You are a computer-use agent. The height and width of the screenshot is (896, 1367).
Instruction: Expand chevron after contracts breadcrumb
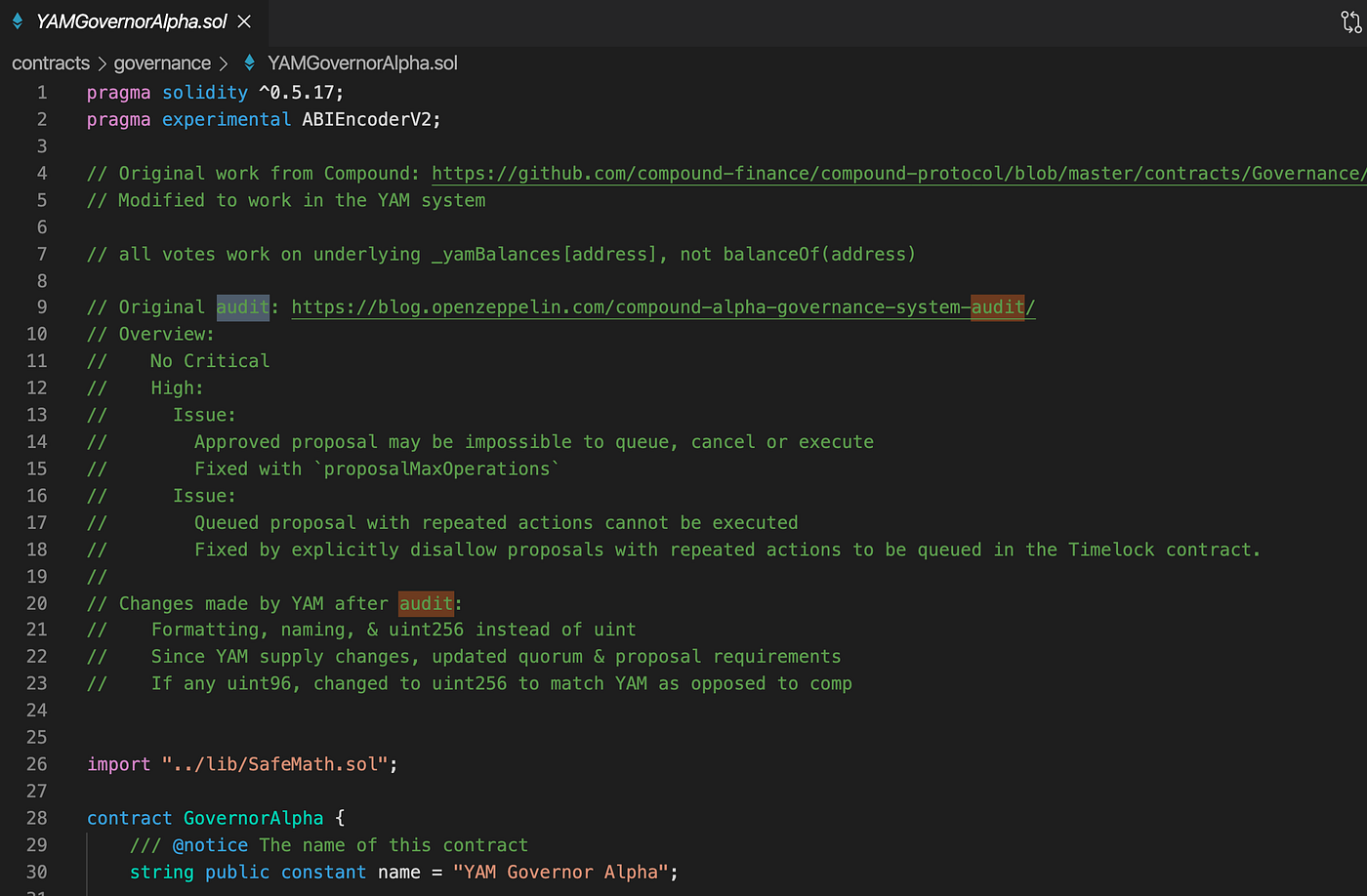(x=102, y=63)
